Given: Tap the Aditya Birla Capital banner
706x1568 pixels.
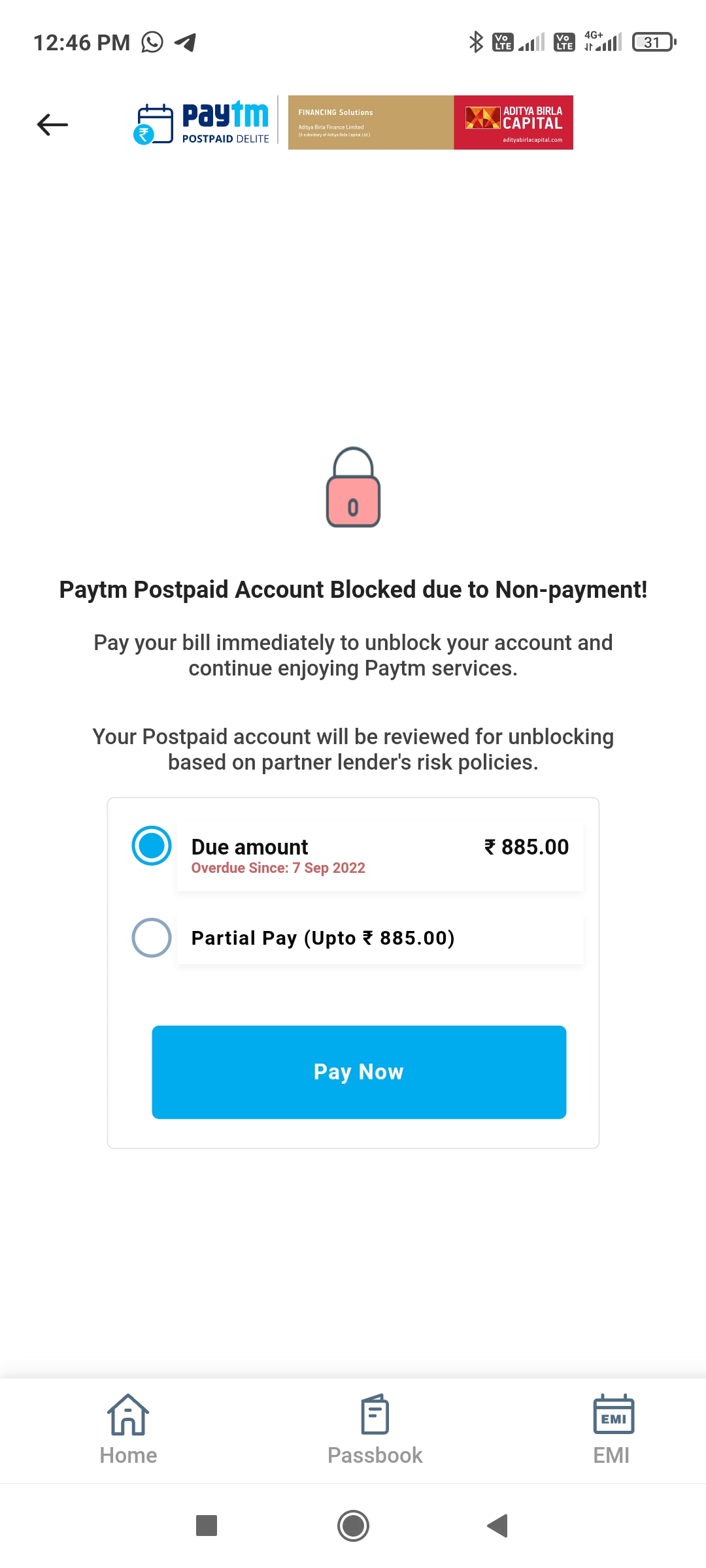Looking at the screenshot, I should pyautogui.click(x=514, y=123).
